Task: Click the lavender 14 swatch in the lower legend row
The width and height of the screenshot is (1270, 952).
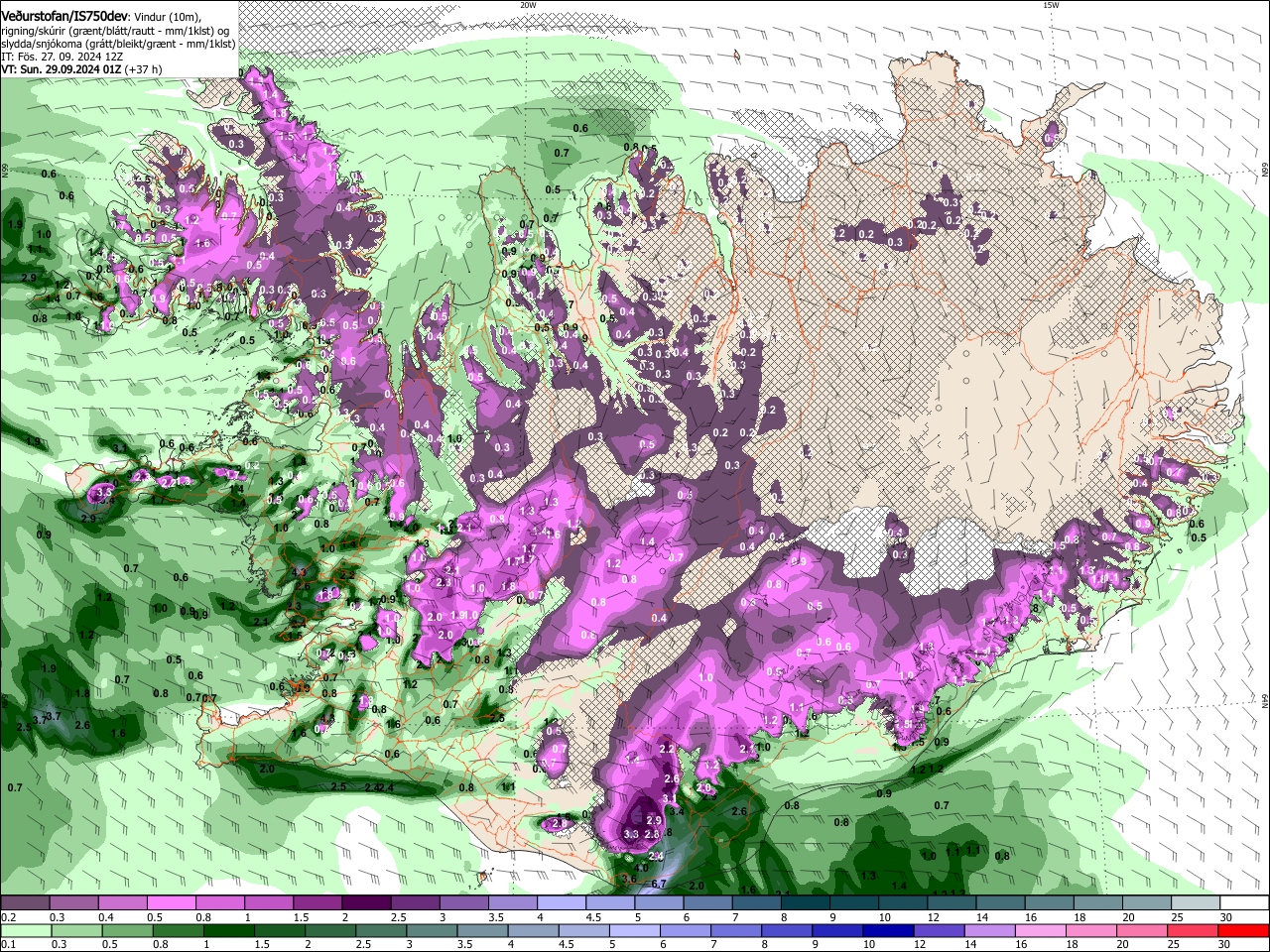Action: click(x=990, y=931)
